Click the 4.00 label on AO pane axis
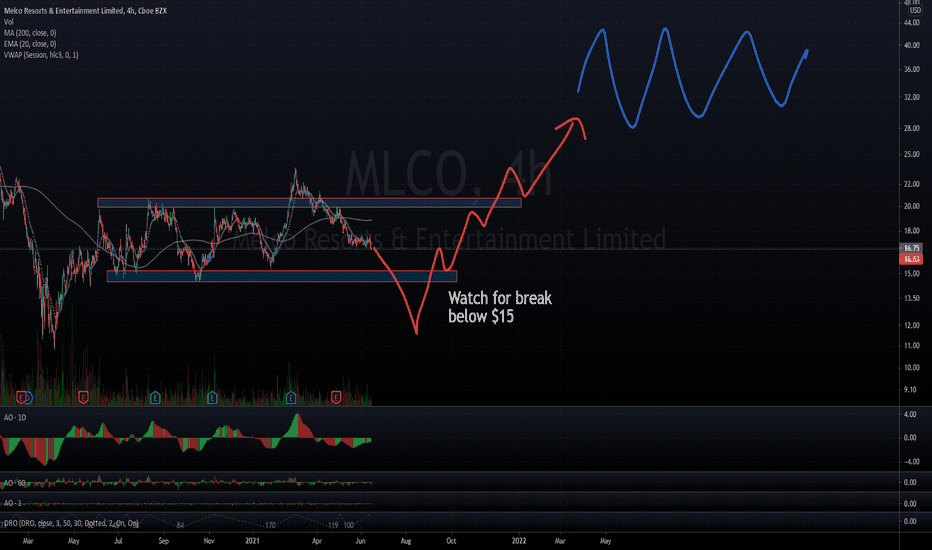Screen dimensions: 932x550 point(910,414)
